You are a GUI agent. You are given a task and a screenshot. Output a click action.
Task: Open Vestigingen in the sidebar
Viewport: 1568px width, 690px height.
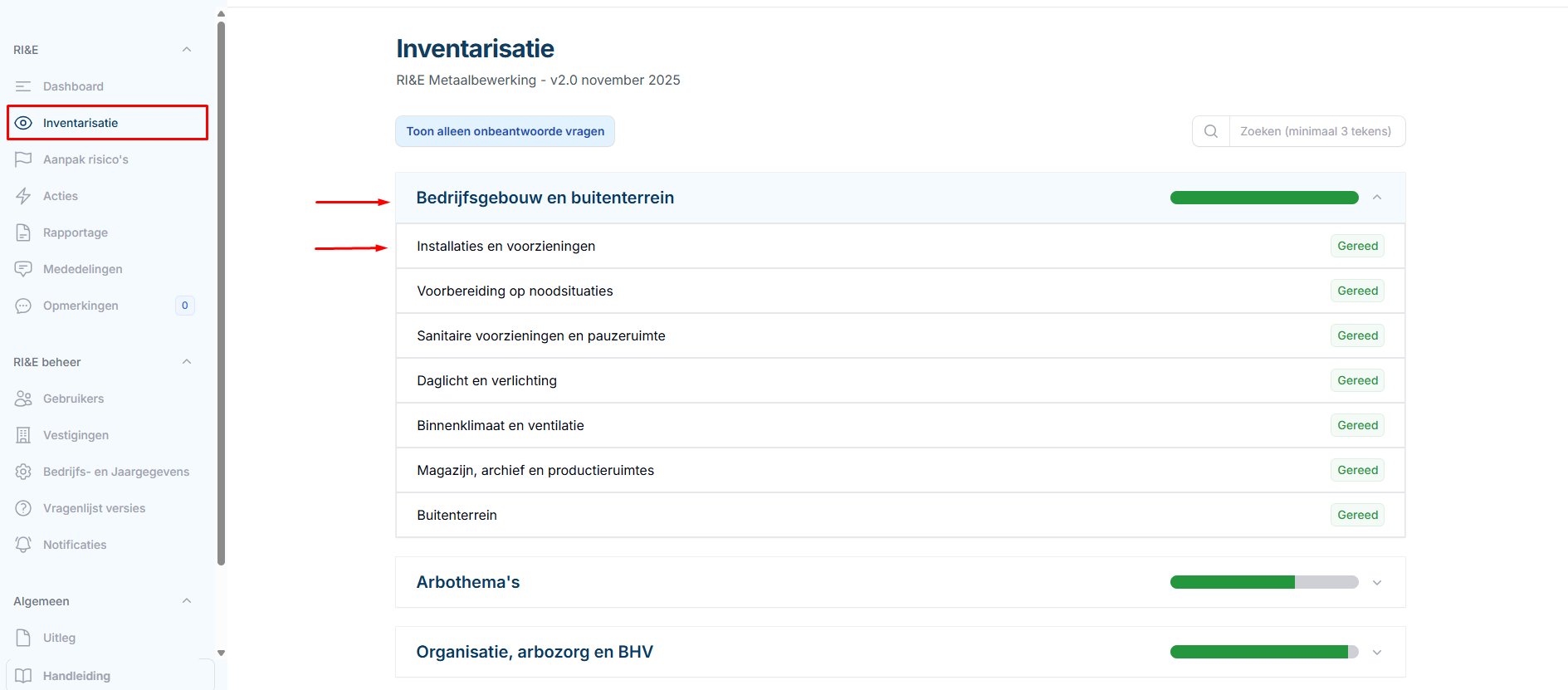107,435
